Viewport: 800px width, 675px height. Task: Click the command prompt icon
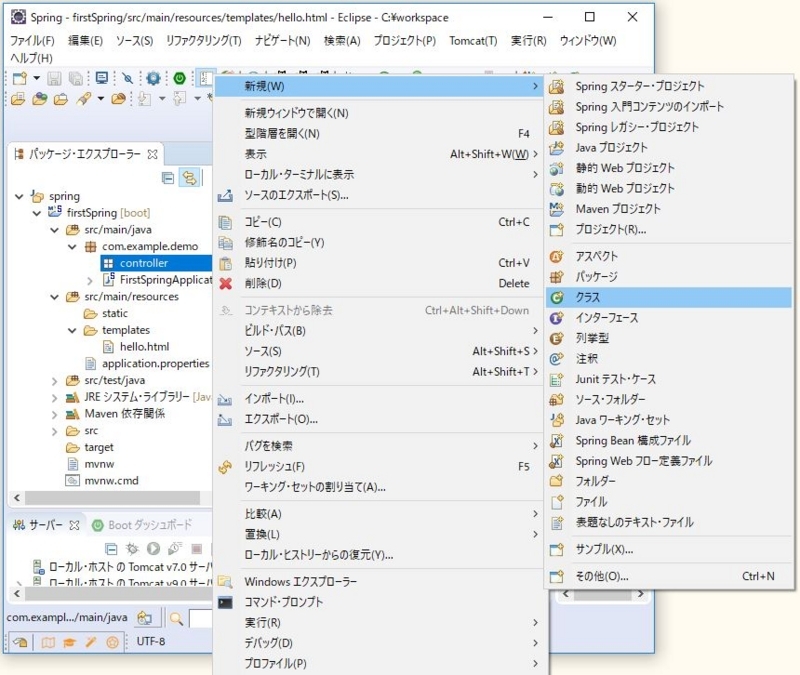[x=225, y=603]
